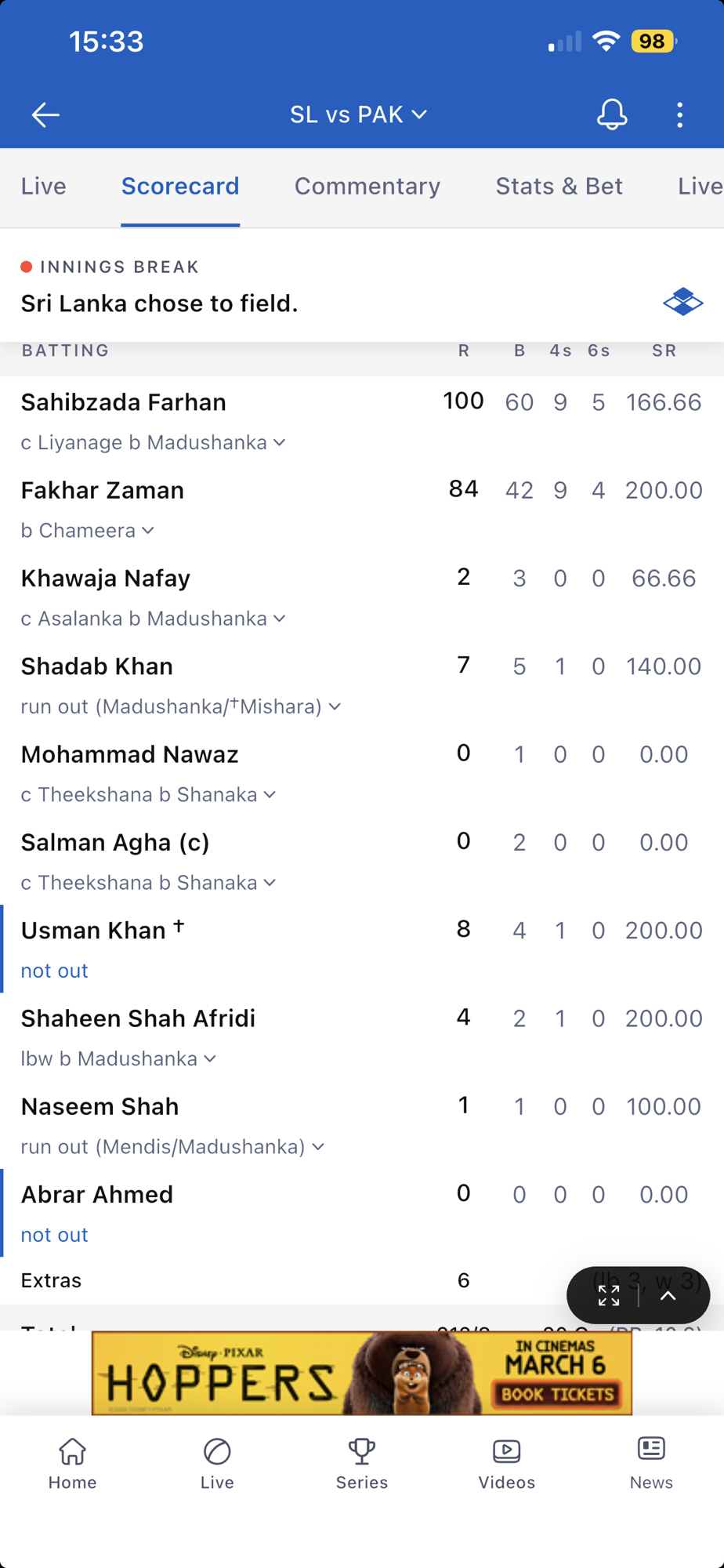The width and height of the screenshot is (724, 1568).
Task: Switch to the Stats & Bet tab
Action: coord(559,186)
